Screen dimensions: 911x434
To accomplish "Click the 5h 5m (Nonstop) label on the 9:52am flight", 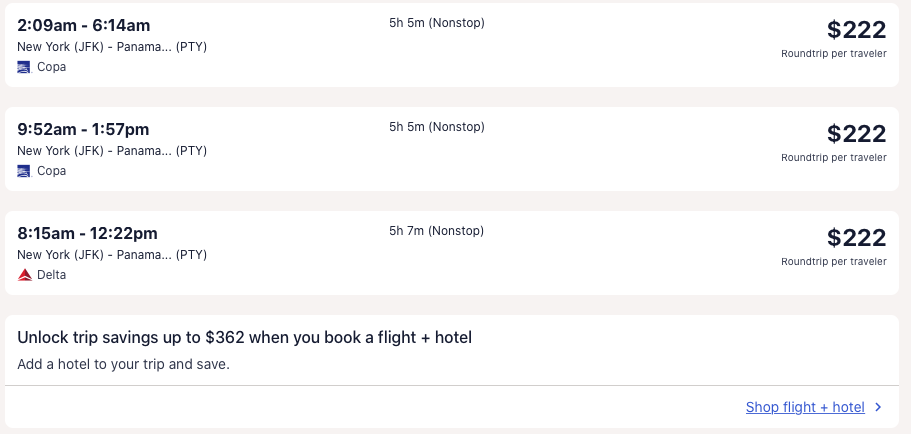I will pos(436,127).
